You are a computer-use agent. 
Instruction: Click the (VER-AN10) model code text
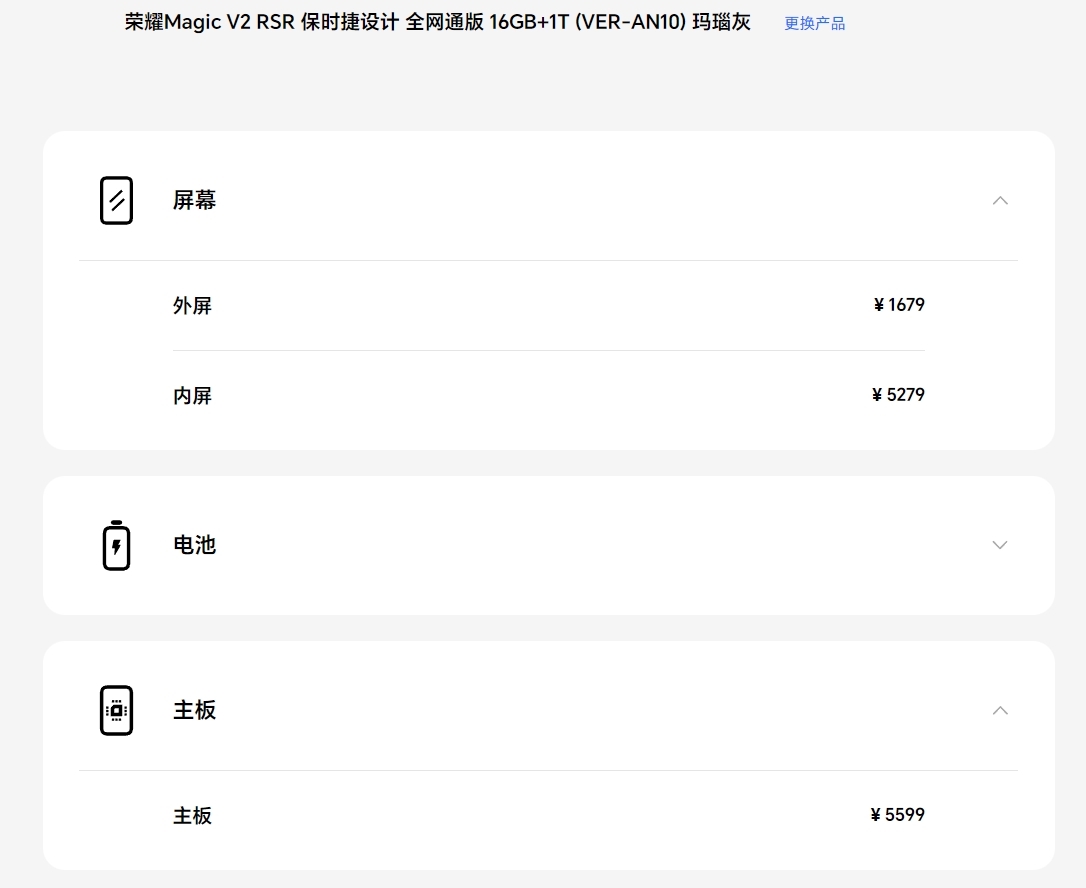(x=628, y=22)
